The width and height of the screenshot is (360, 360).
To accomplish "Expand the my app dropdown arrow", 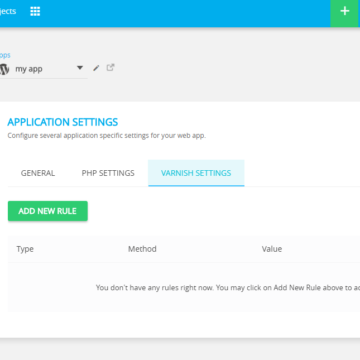I will coord(80,68).
